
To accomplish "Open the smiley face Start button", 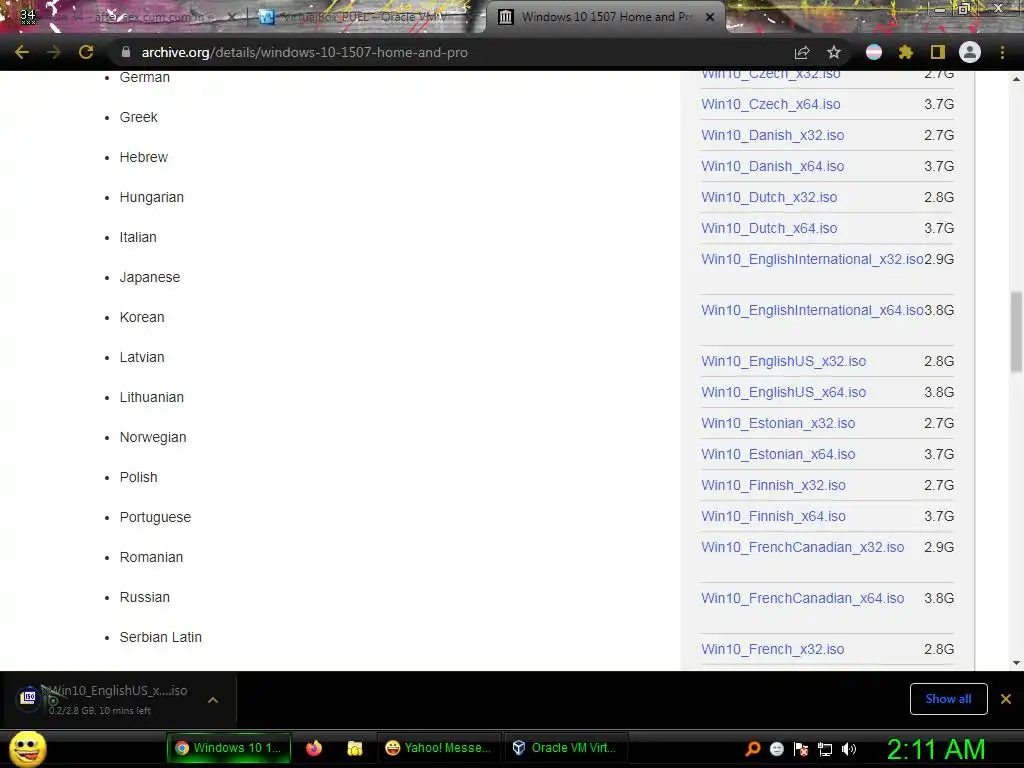I will (x=28, y=748).
